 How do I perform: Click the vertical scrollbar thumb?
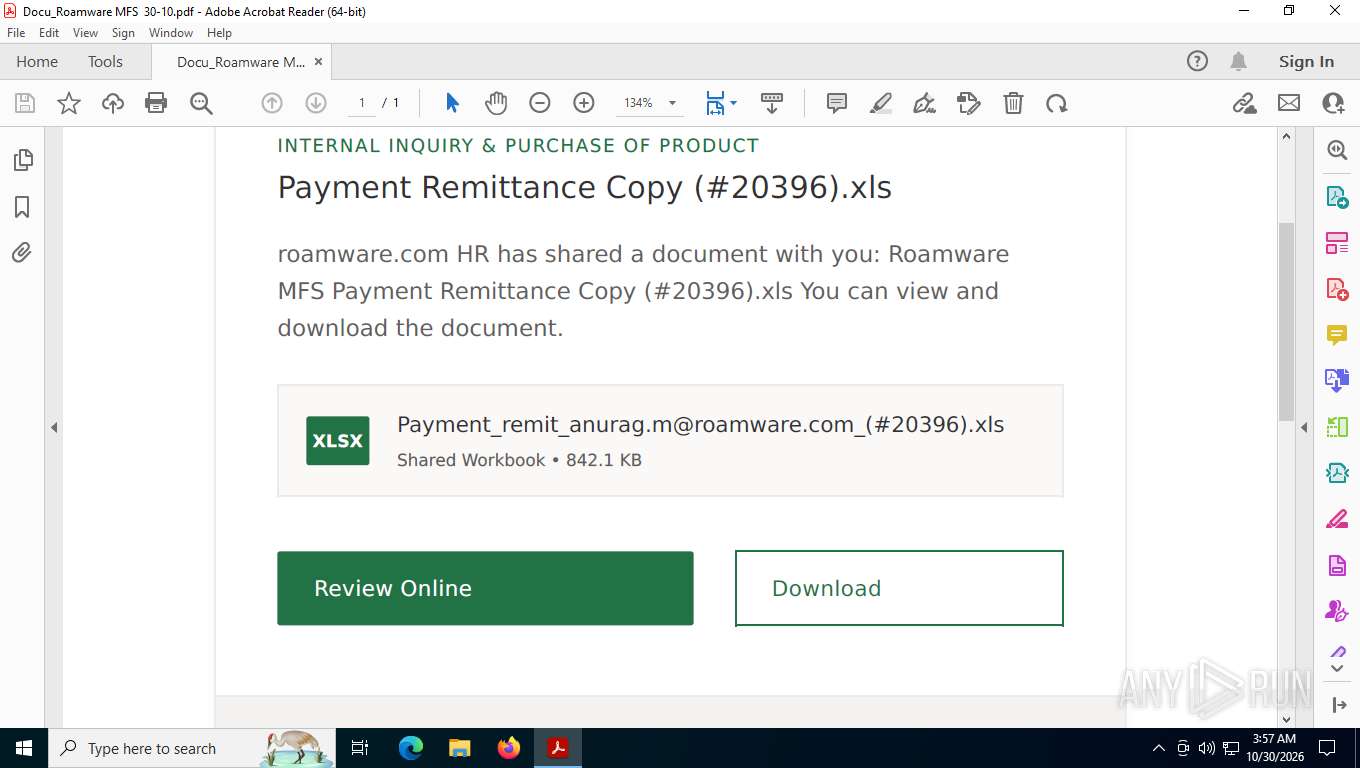pos(1287,322)
